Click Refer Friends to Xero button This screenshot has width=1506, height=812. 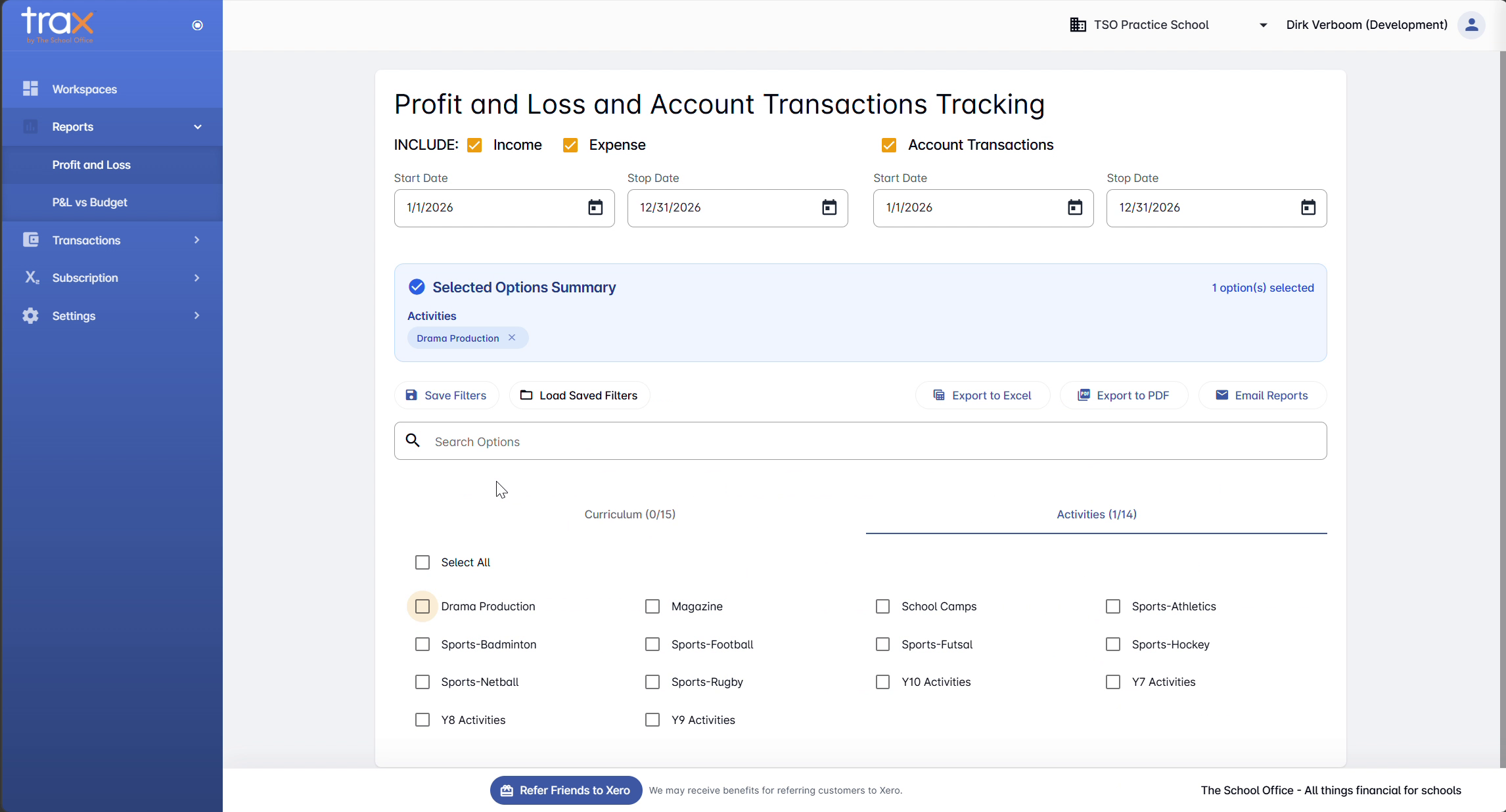(566, 790)
